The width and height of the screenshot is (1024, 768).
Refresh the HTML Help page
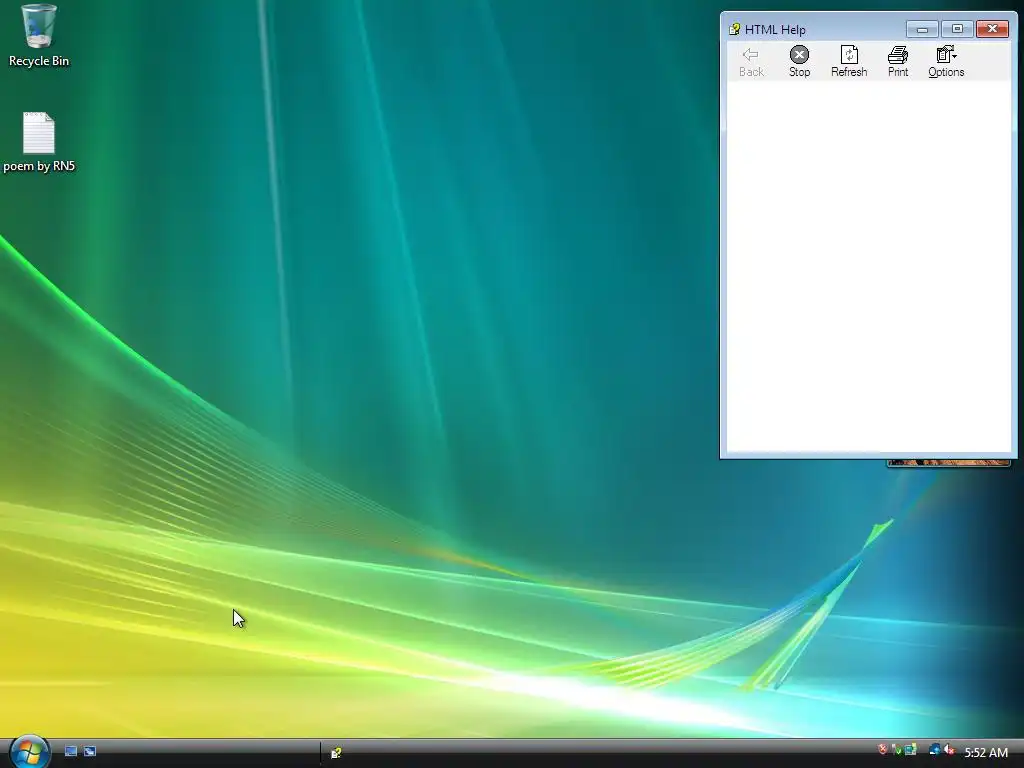pyautogui.click(x=849, y=62)
